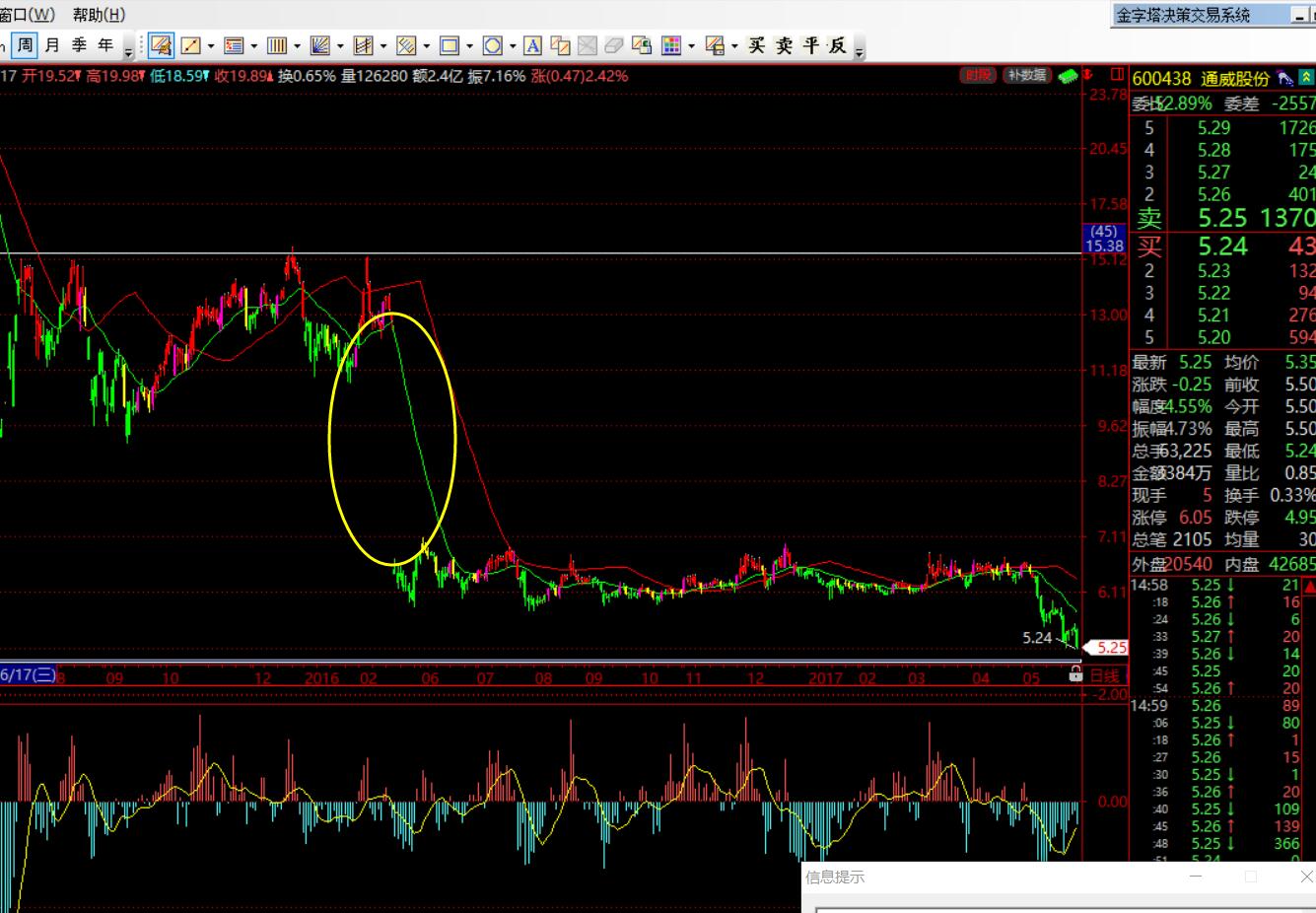Switch chart period to monthly (月)
Image resolution: width=1316 pixels, height=913 pixels.
52,45
